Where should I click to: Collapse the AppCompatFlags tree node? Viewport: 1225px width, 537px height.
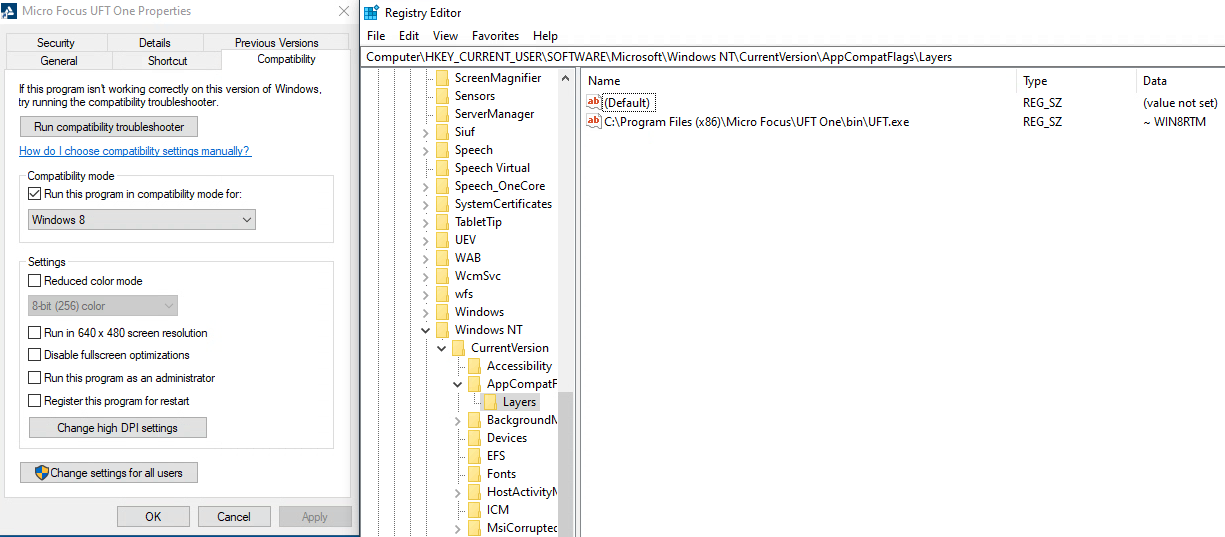(x=458, y=384)
